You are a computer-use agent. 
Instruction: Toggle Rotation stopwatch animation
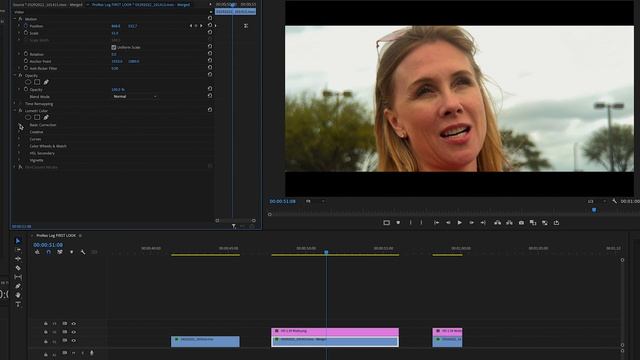pyautogui.click(x=26, y=54)
